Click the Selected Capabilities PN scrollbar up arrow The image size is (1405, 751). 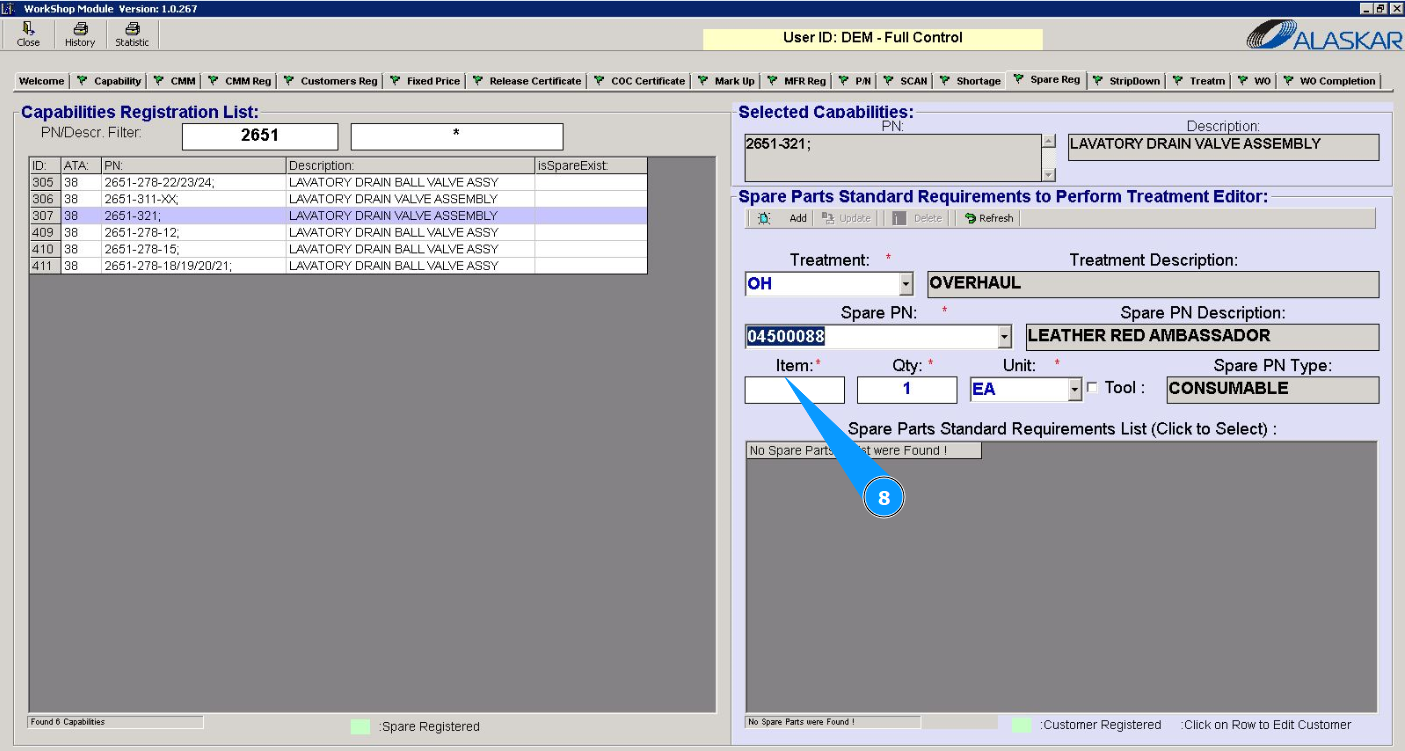(x=1049, y=142)
